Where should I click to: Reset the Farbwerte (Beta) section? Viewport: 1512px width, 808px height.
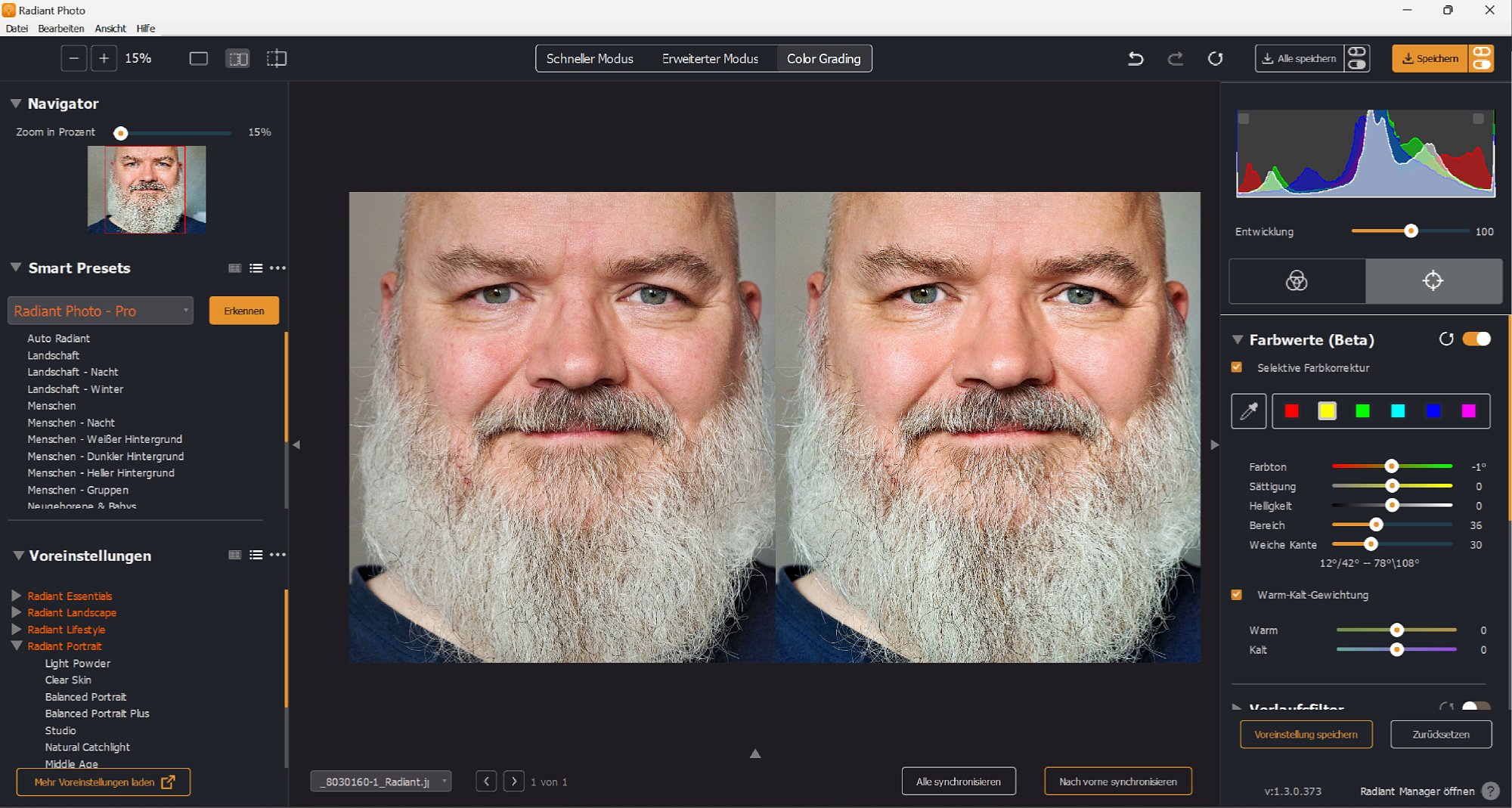point(1446,339)
